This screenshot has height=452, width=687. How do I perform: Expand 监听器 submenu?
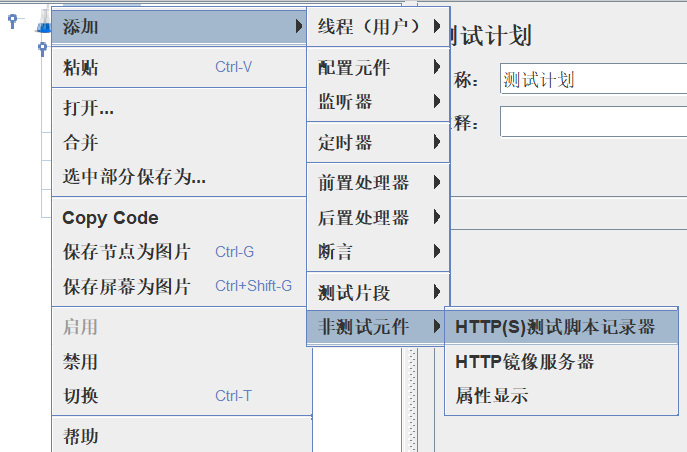(378, 102)
